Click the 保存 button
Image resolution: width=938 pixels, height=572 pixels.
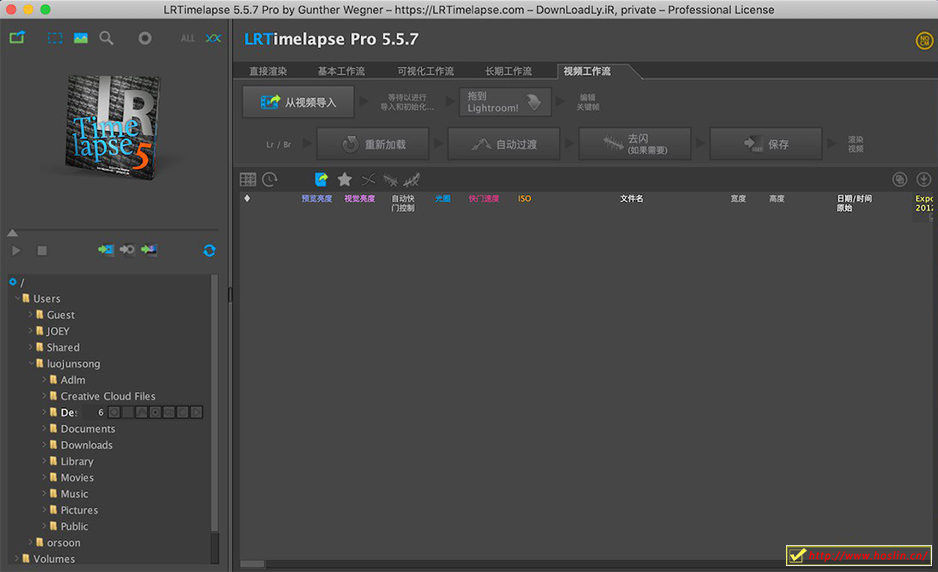(x=766, y=144)
